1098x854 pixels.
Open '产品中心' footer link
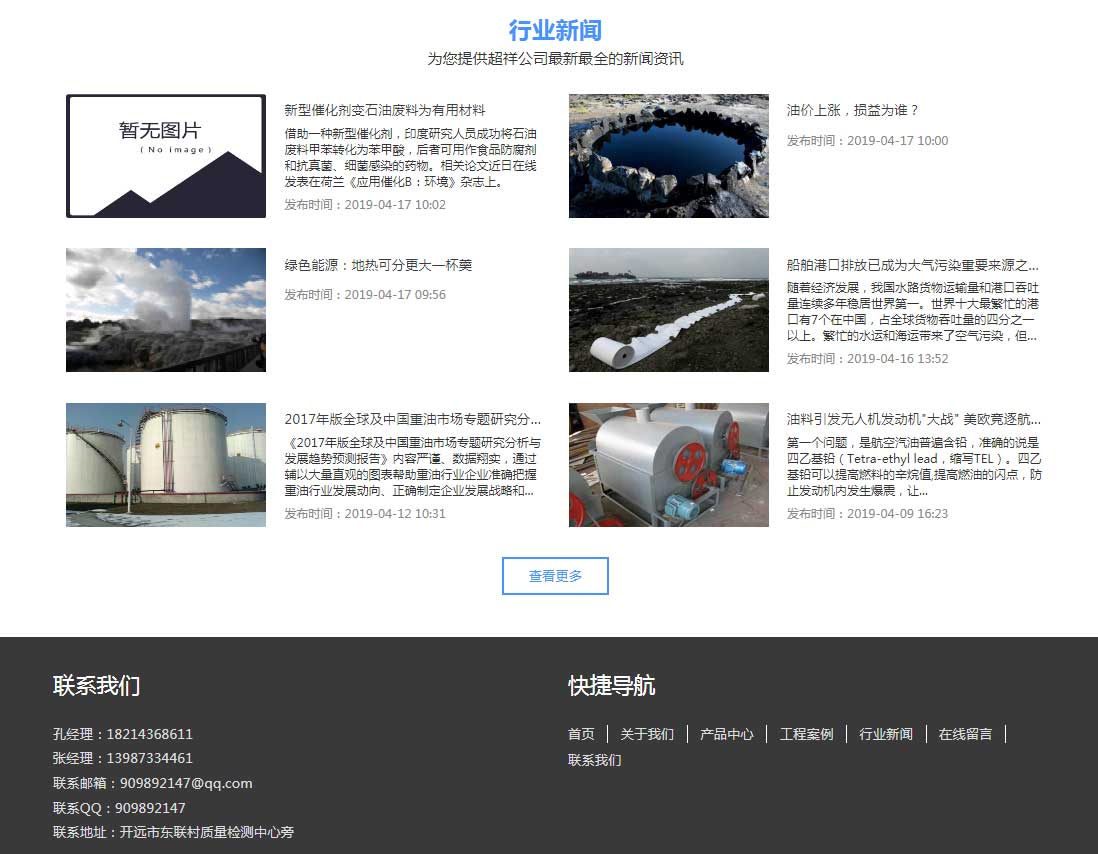tap(727, 734)
